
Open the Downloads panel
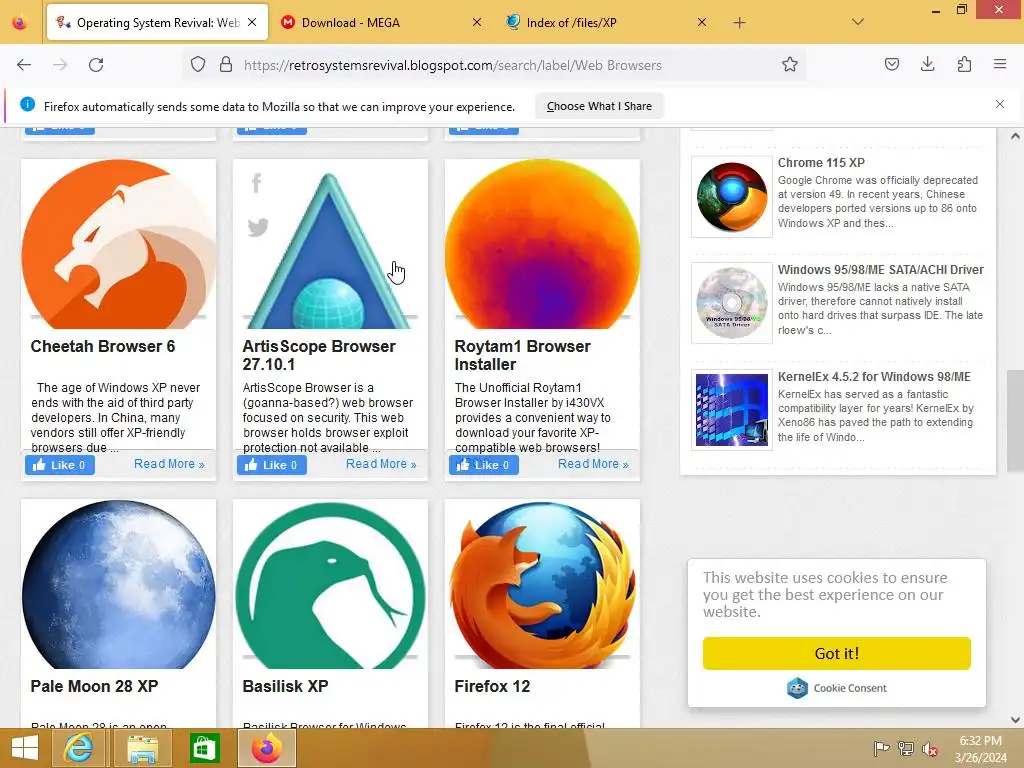927,64
